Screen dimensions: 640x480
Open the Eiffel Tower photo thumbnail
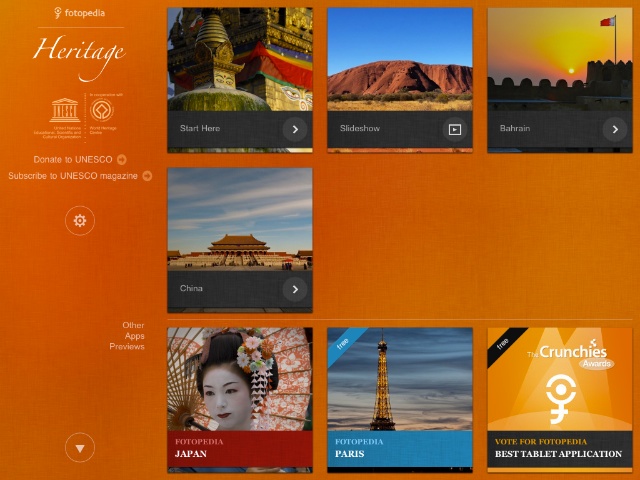point(400,379)
